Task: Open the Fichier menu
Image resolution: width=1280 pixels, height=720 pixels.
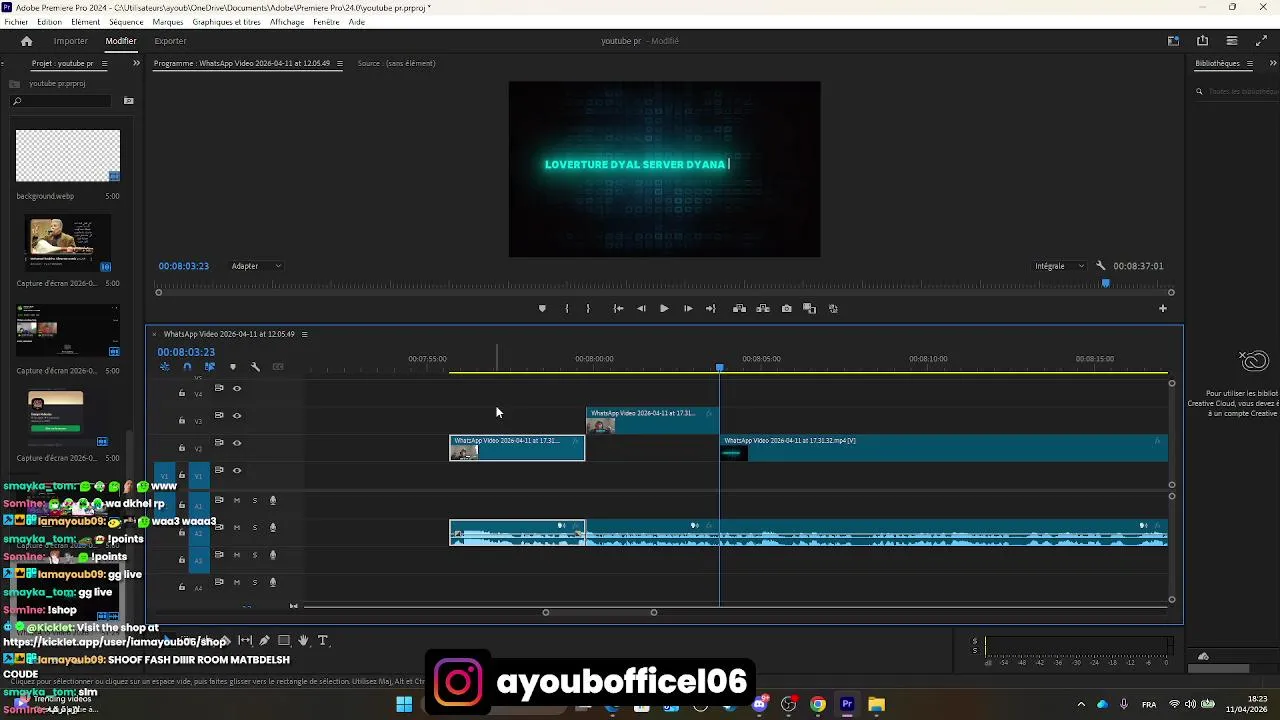Action: coord(16,22)
